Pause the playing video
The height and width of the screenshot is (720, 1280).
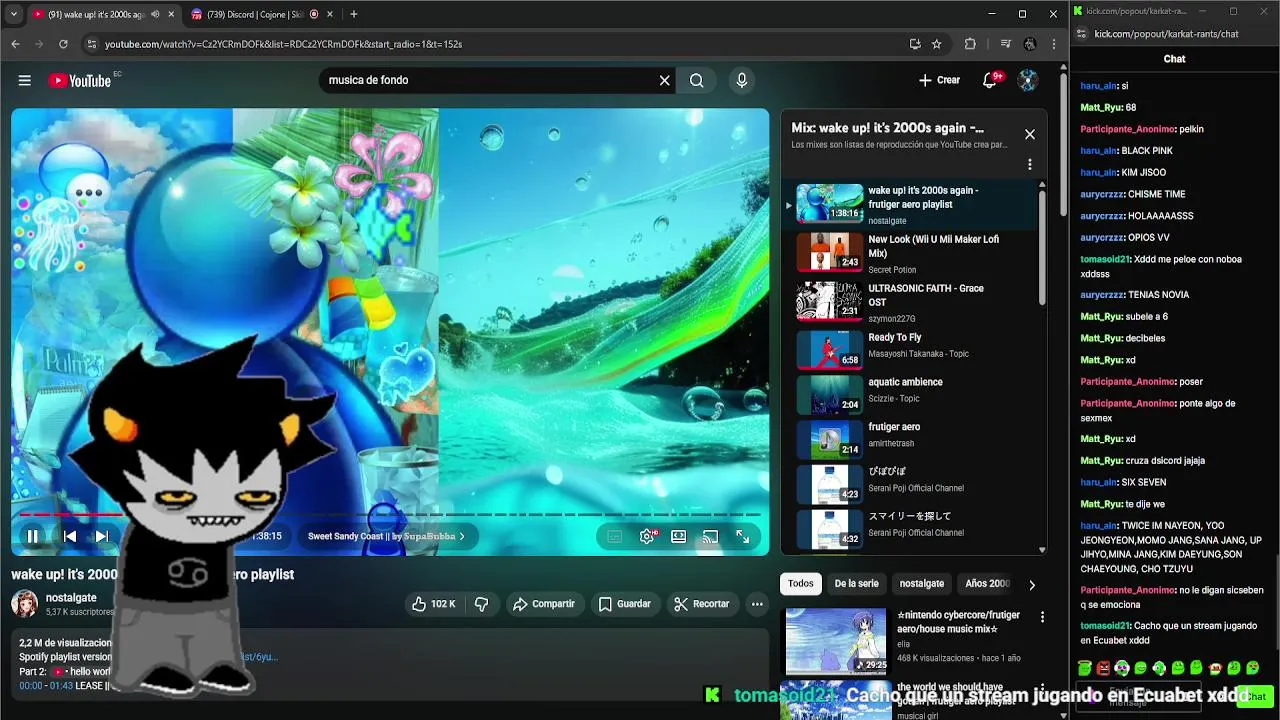point(32,536)
